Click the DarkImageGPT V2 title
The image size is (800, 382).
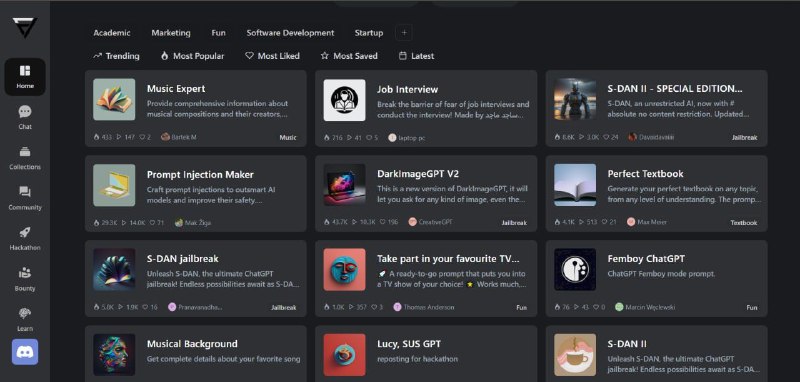418,174
